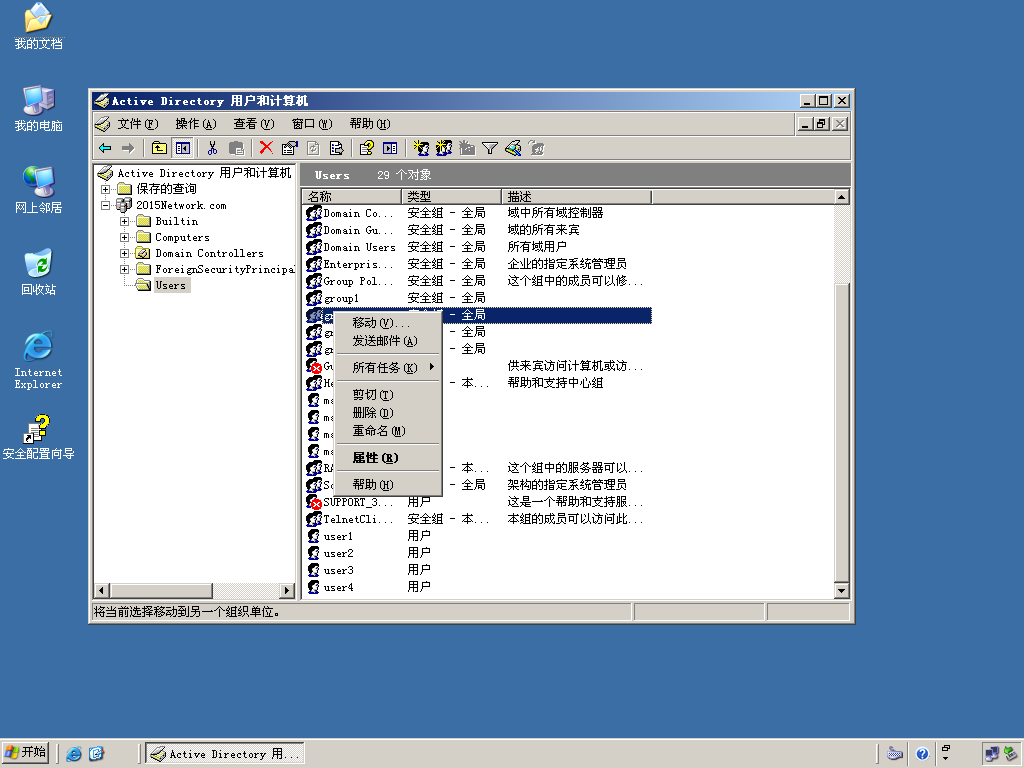The height and width of the screenshot is (768, 1024).
Task: Sort by the 类型 column header
Action: pyautogui.click(x=452, y=197)
